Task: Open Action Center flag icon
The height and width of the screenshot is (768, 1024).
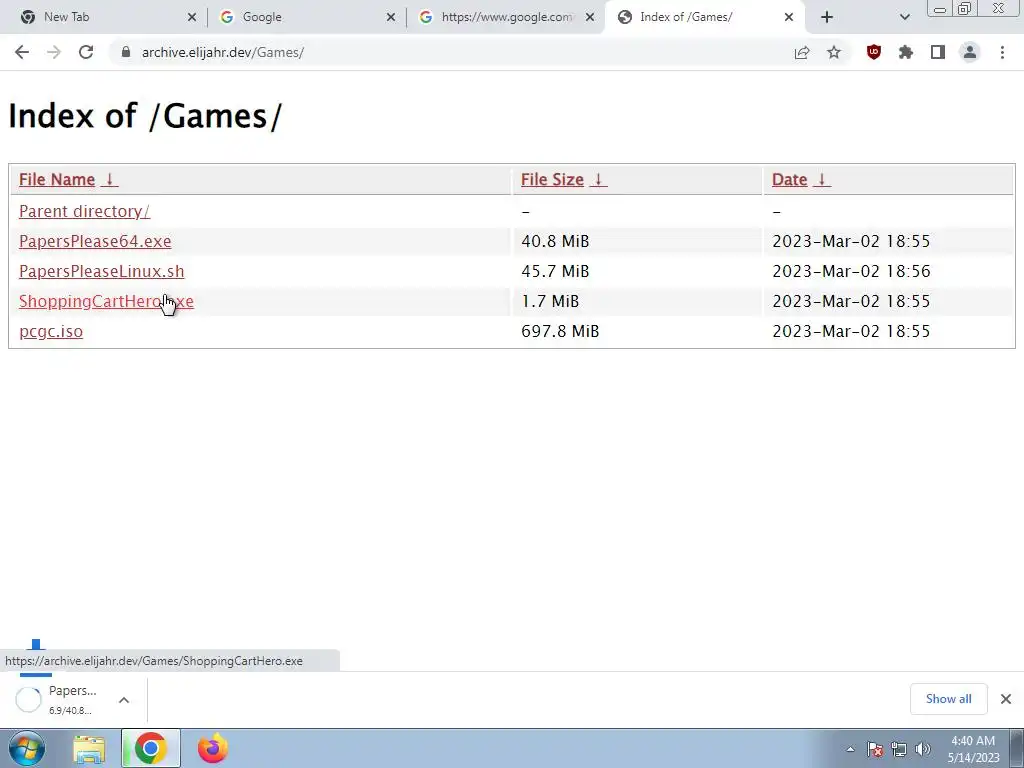Action: tap(874, 749)
